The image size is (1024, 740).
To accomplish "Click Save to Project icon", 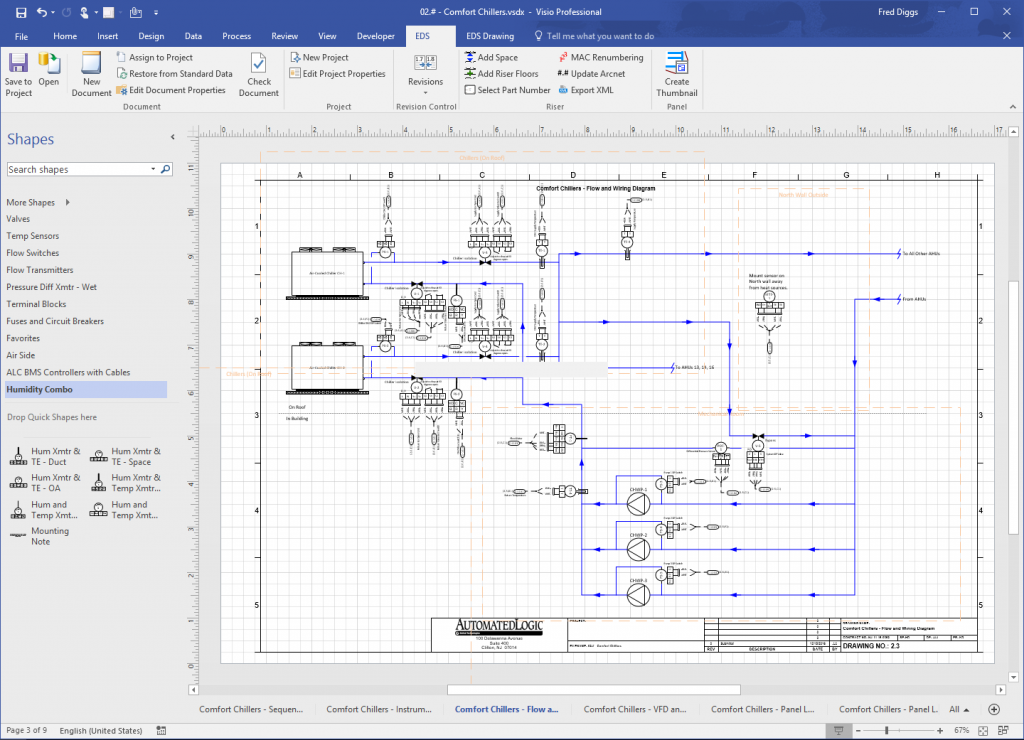I will pyautogui.click(x=18, y=74).
